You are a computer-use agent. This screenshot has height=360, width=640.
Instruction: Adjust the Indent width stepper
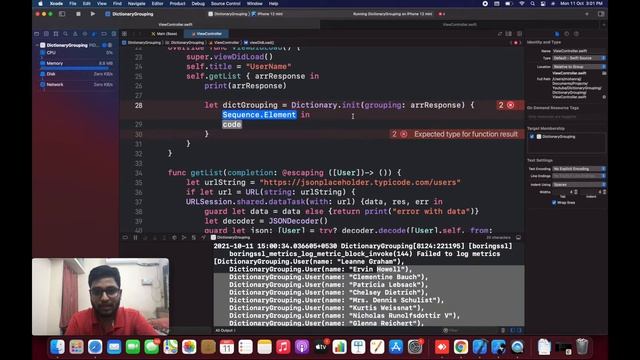[x=604, y=192]
